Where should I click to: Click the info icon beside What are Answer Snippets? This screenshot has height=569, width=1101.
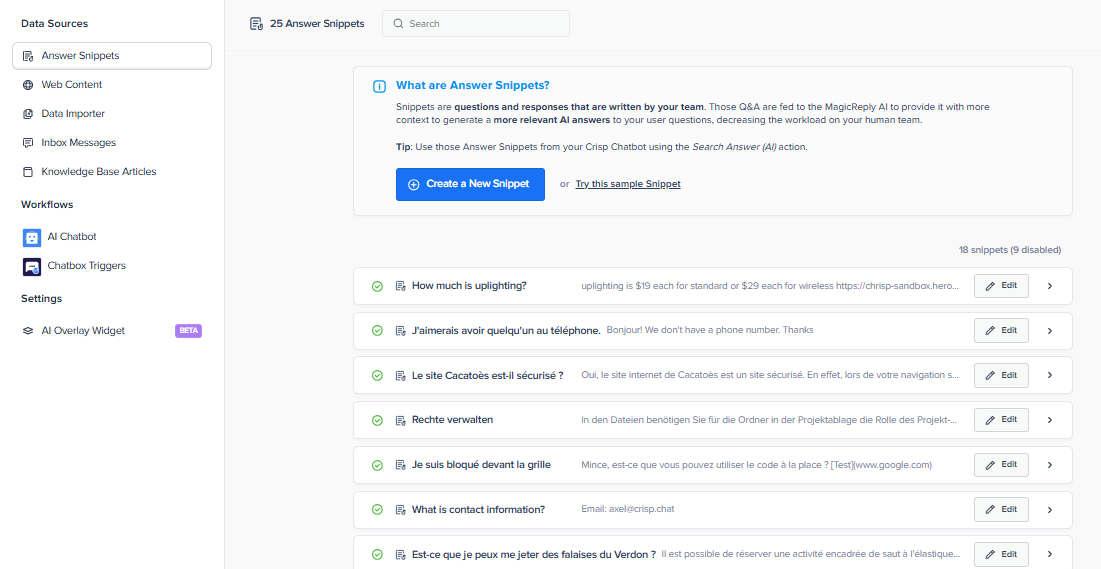(x=379, y=86)
